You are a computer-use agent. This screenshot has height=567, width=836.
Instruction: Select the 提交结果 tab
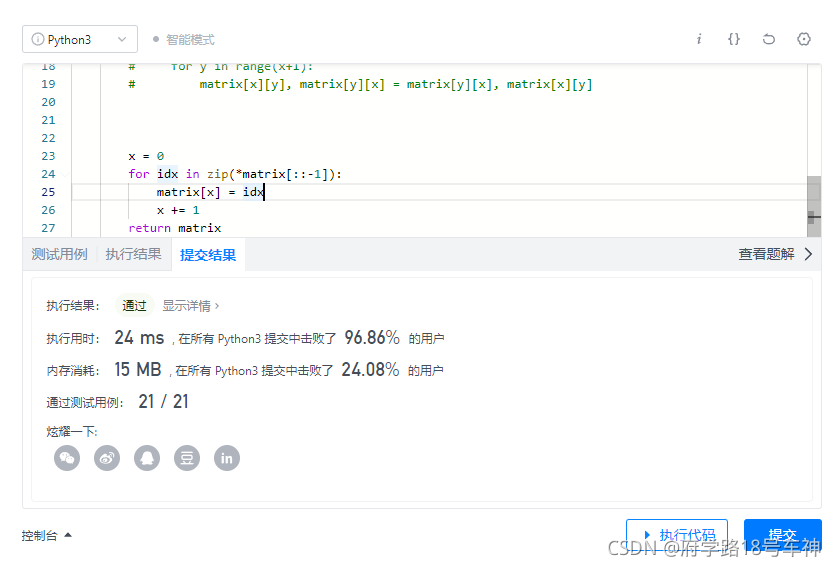tap(208, 255)
